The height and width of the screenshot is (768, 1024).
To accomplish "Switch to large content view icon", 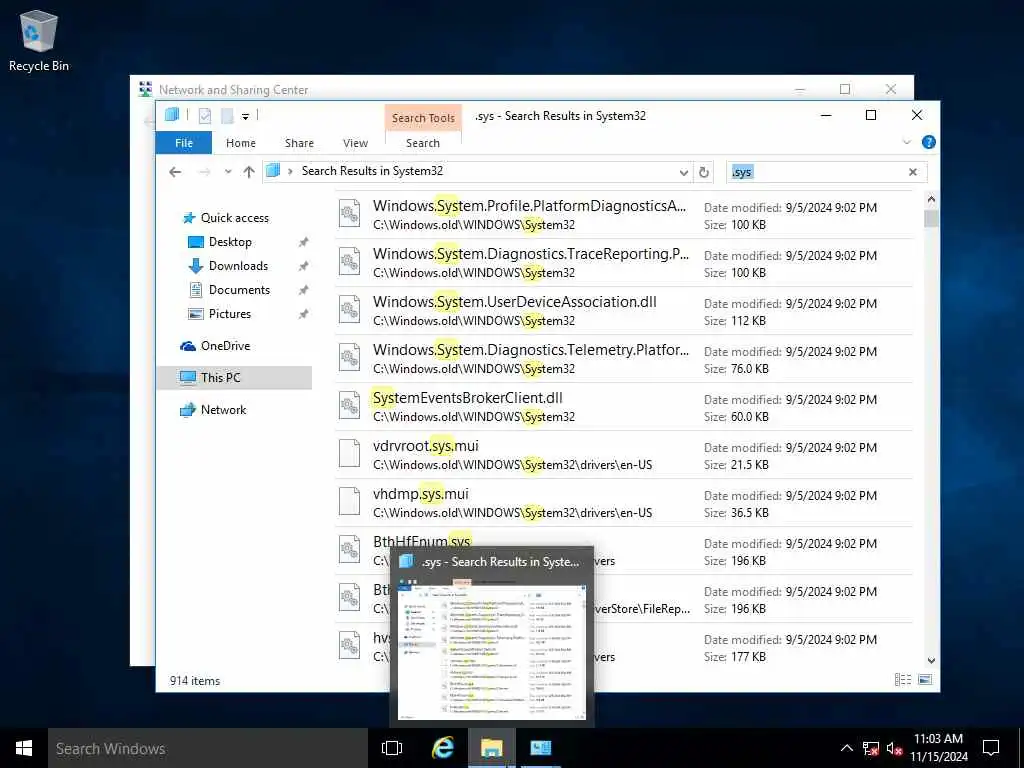I will tap(925, 680).
